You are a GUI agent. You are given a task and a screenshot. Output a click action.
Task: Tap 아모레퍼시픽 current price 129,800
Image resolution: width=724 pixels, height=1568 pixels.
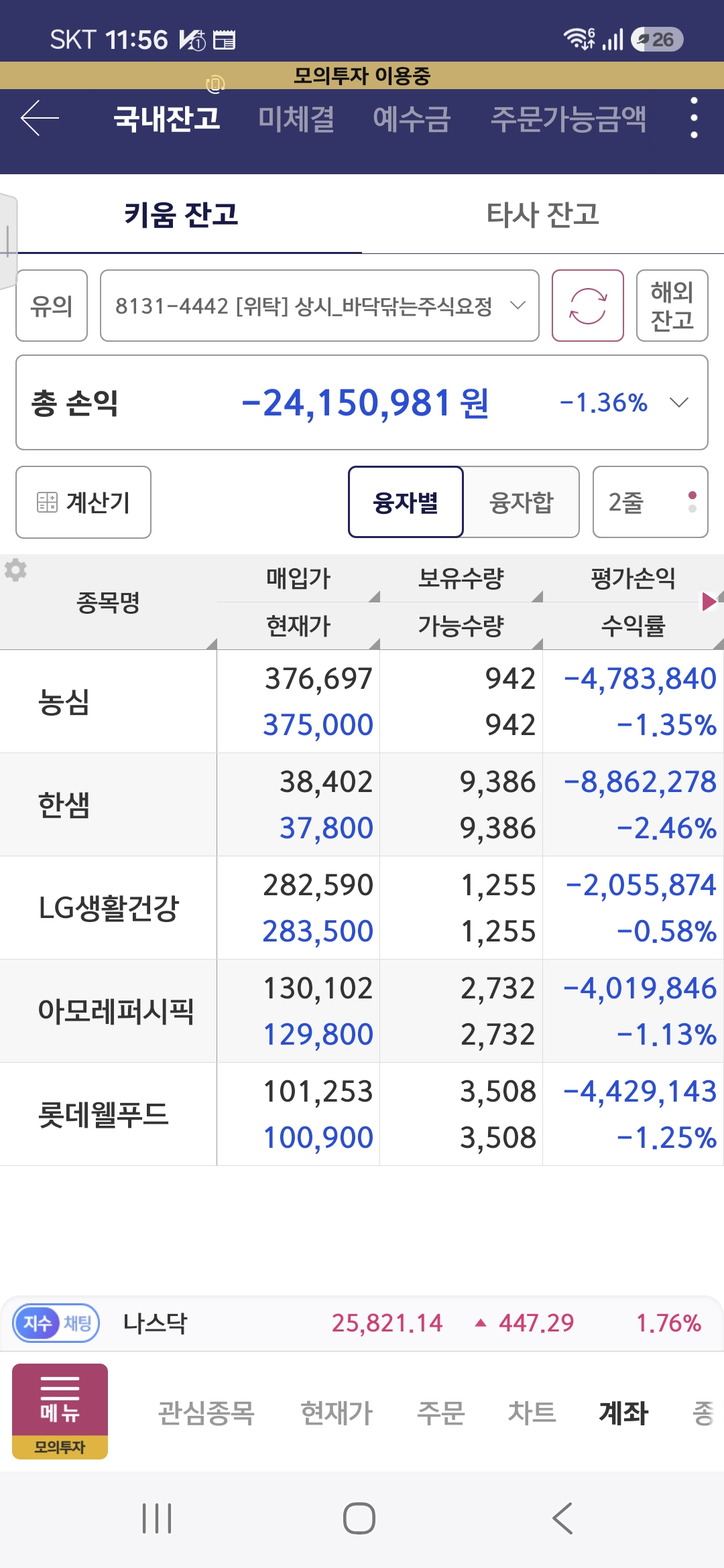[x=318, y=1034]
